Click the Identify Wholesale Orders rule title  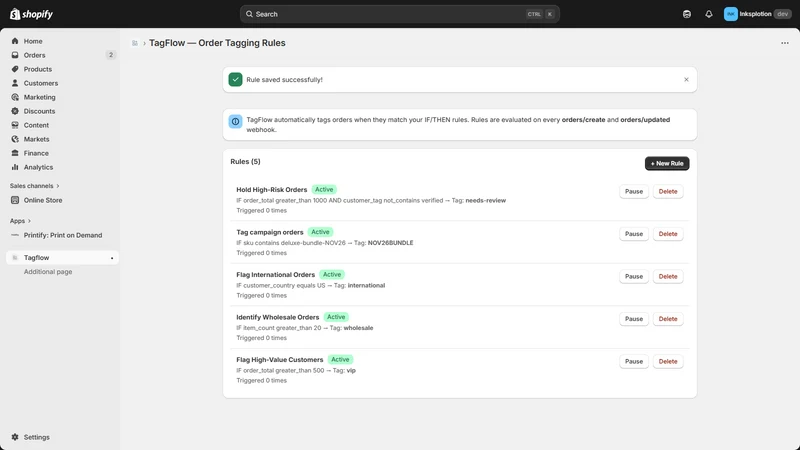pyautogui.click(x=278, y=317)
